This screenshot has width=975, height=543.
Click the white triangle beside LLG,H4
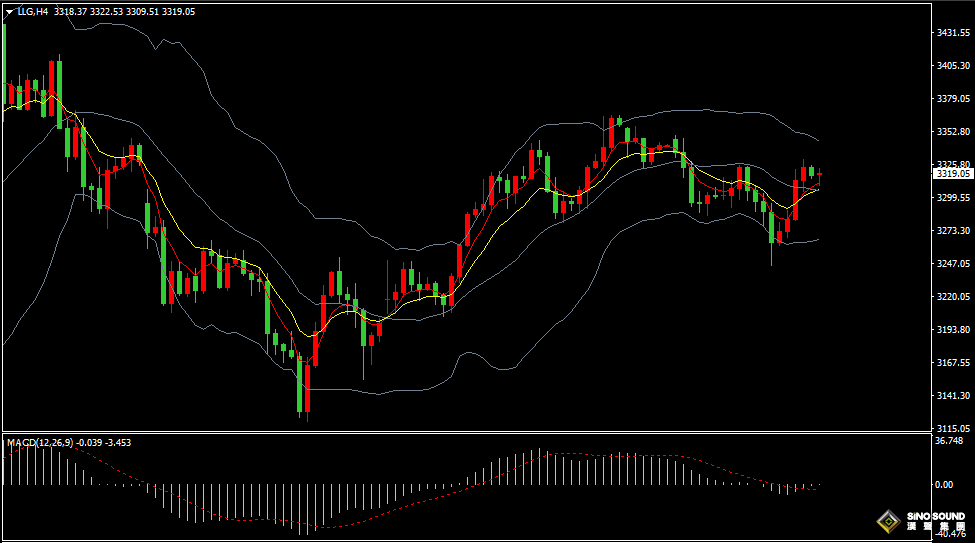[x=9, y=12]
